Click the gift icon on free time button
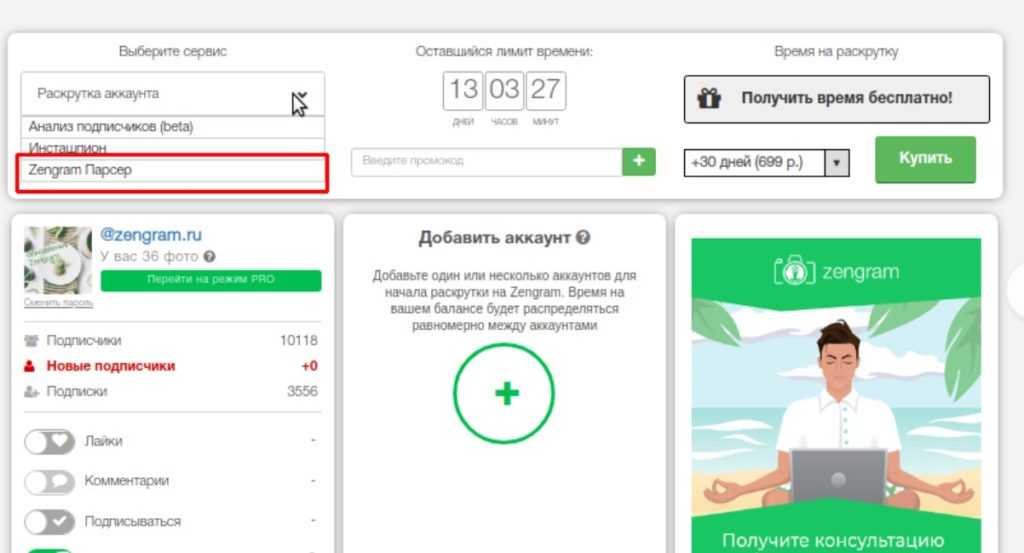The width and height of the screenshot is (1024, 553). [x=709, y=99]
